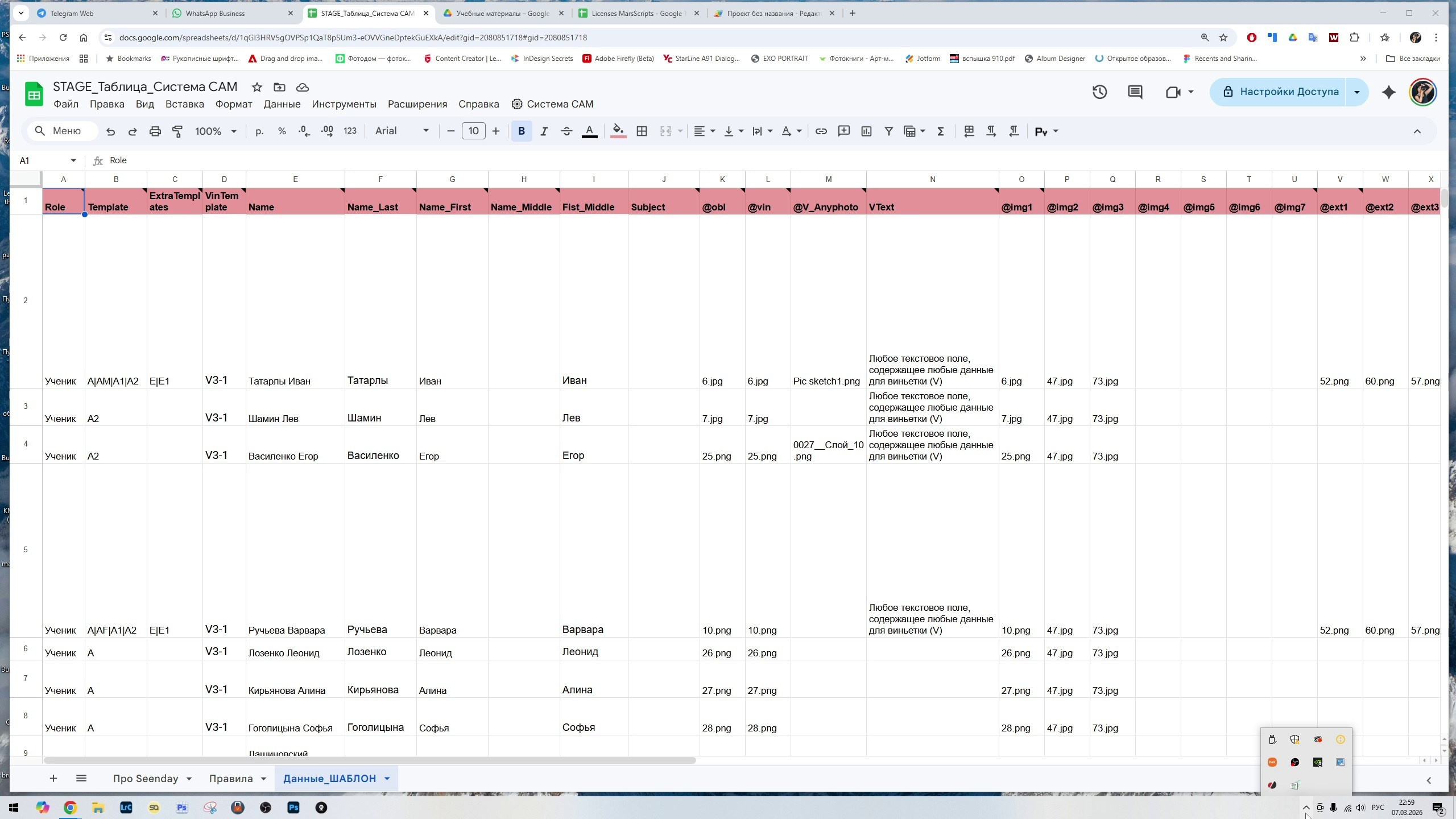Click the Настройки Доступа button
This screenshot has width=1456, height=819.
point(1279,92)
